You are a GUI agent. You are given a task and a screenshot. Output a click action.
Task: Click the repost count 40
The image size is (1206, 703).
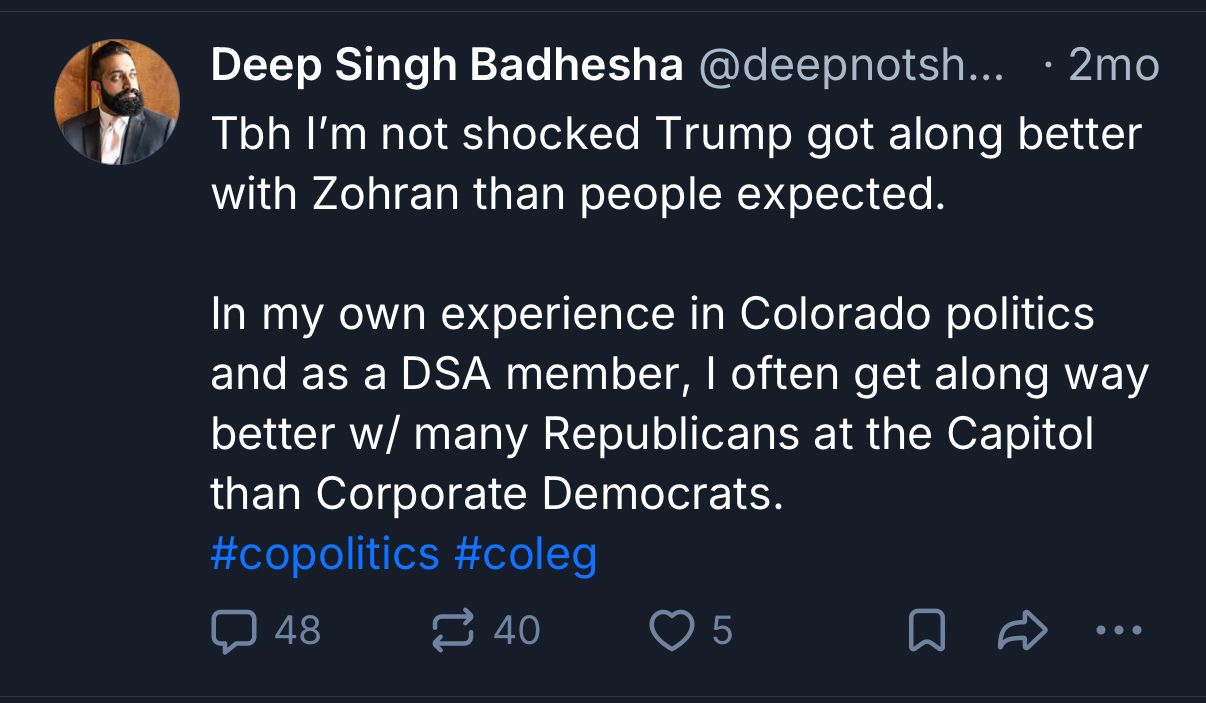[516, 631]
